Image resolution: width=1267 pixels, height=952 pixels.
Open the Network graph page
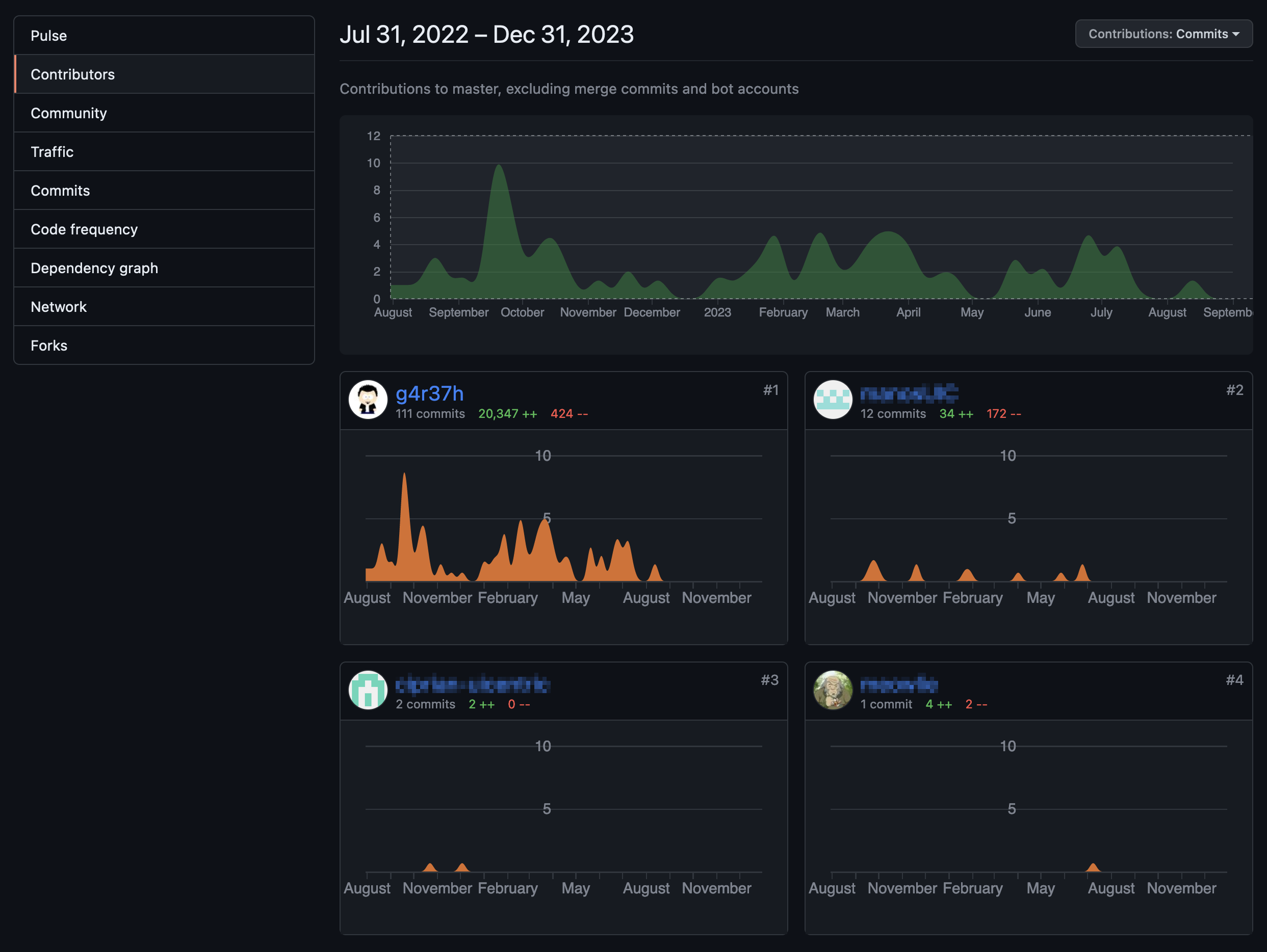[59, 307]
